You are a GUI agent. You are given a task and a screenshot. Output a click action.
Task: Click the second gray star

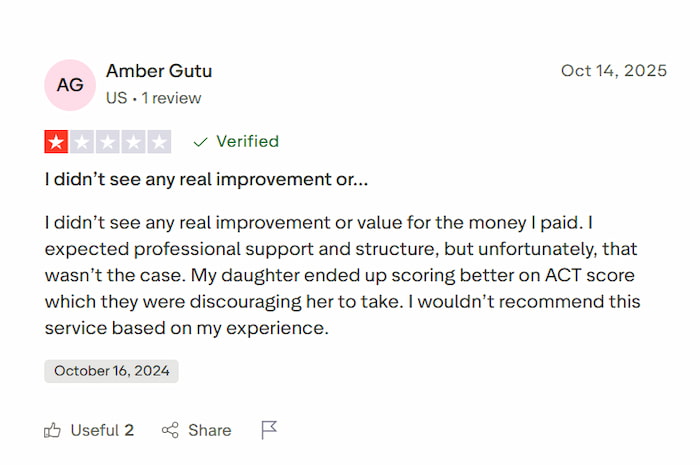[82, 142]
